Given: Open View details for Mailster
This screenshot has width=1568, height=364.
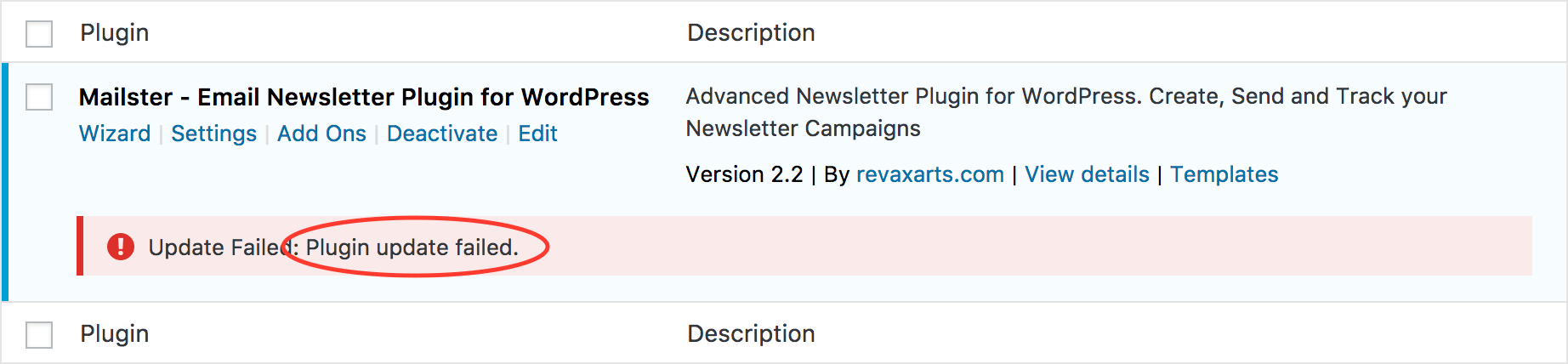Looking at the screenshot, I should pyautogui.click(x=1087, y=174).
